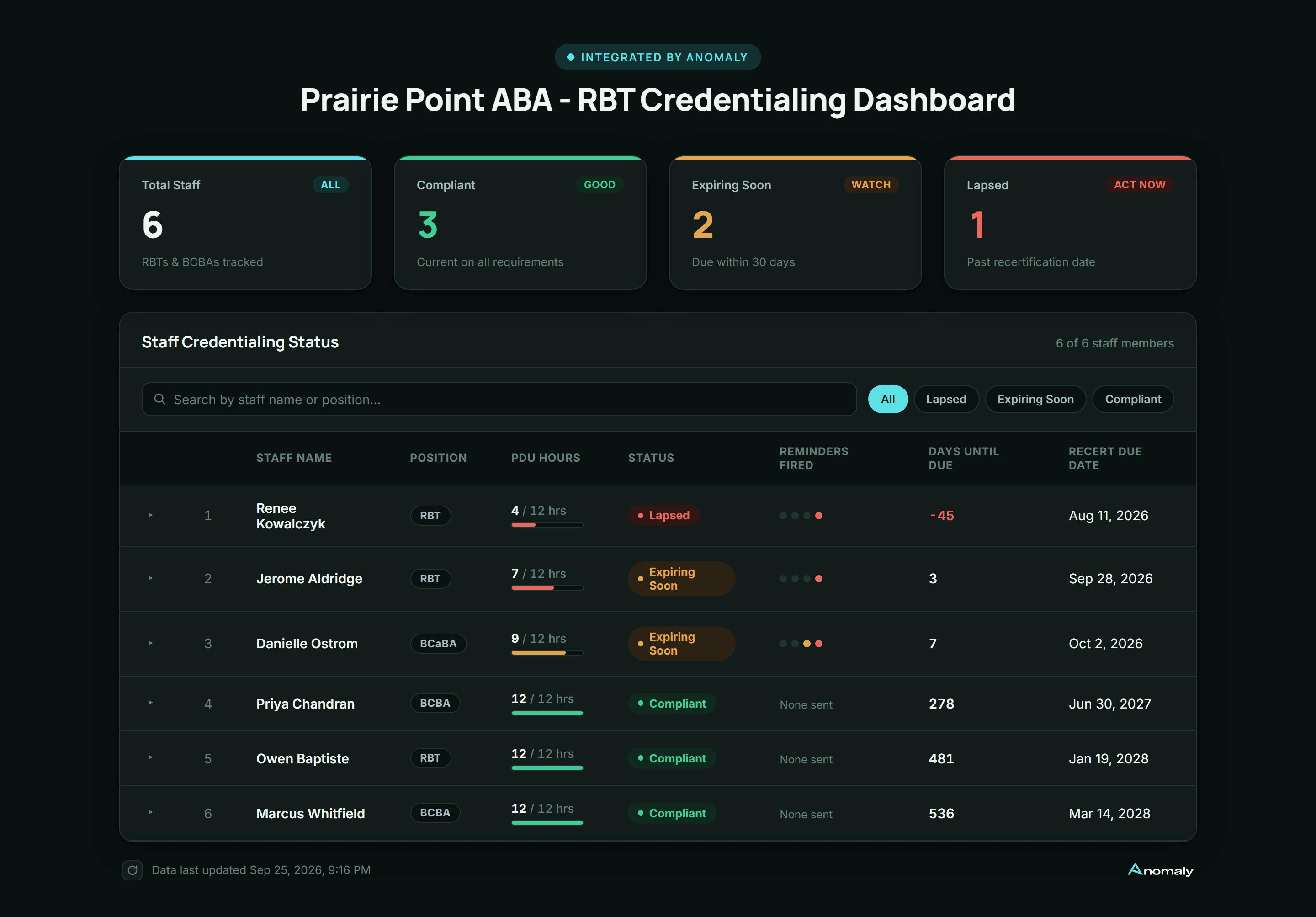This screenshot has width=1316, height=917.
Task: Expand Danielle Ostrom's row
Action: point(151,643)
